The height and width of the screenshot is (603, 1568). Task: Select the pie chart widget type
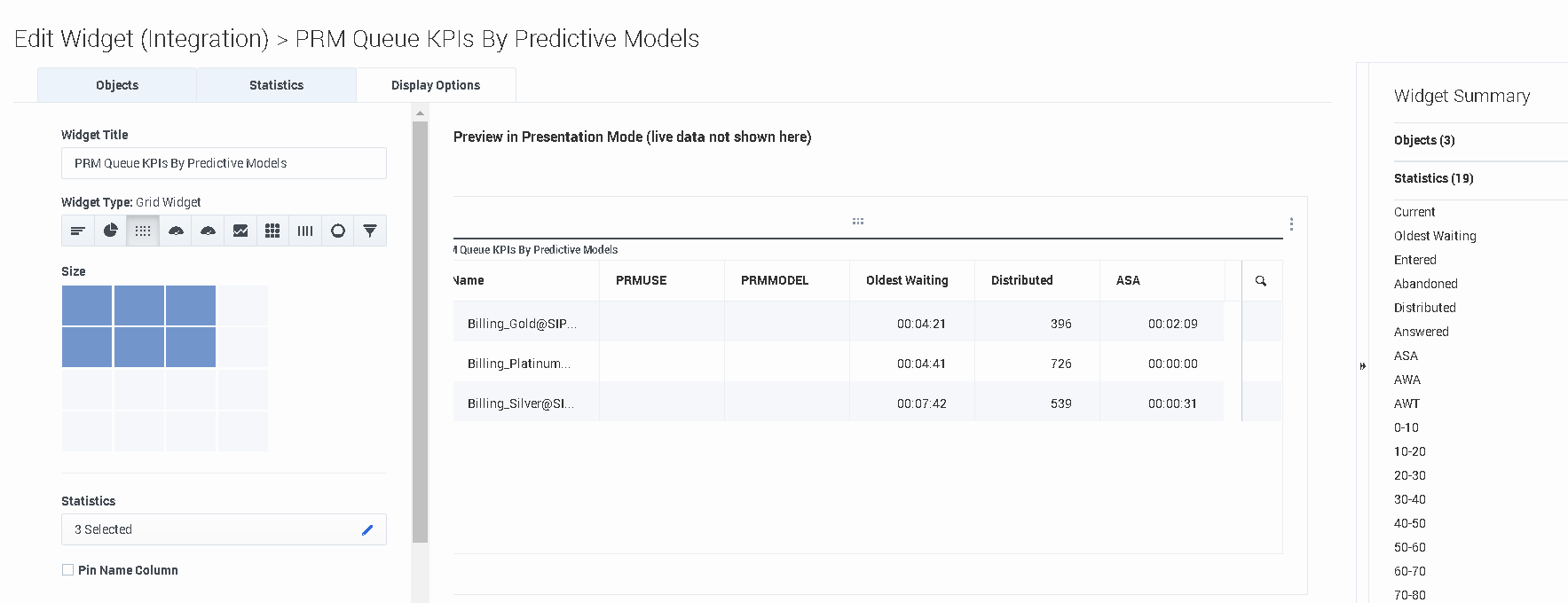[110, 231]
